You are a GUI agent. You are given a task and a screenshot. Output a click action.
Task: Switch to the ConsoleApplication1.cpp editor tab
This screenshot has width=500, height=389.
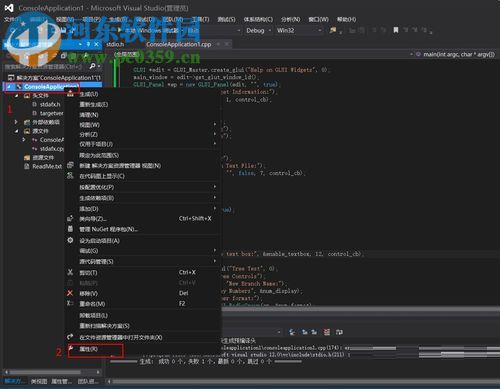tap(179, 44)
